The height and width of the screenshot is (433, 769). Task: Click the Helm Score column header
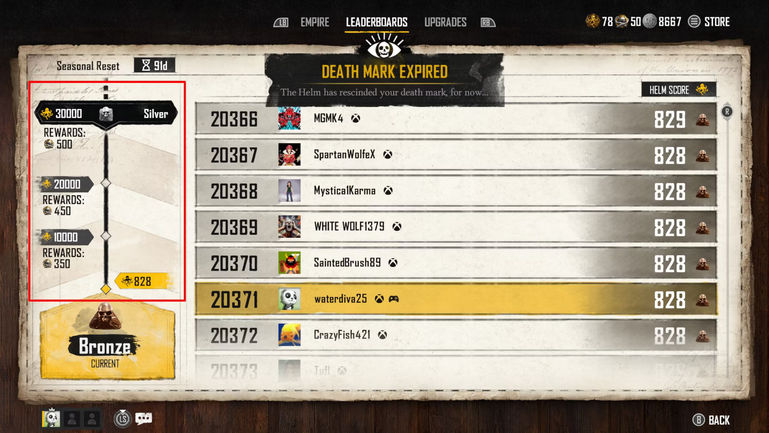click(x=679, y=90)
